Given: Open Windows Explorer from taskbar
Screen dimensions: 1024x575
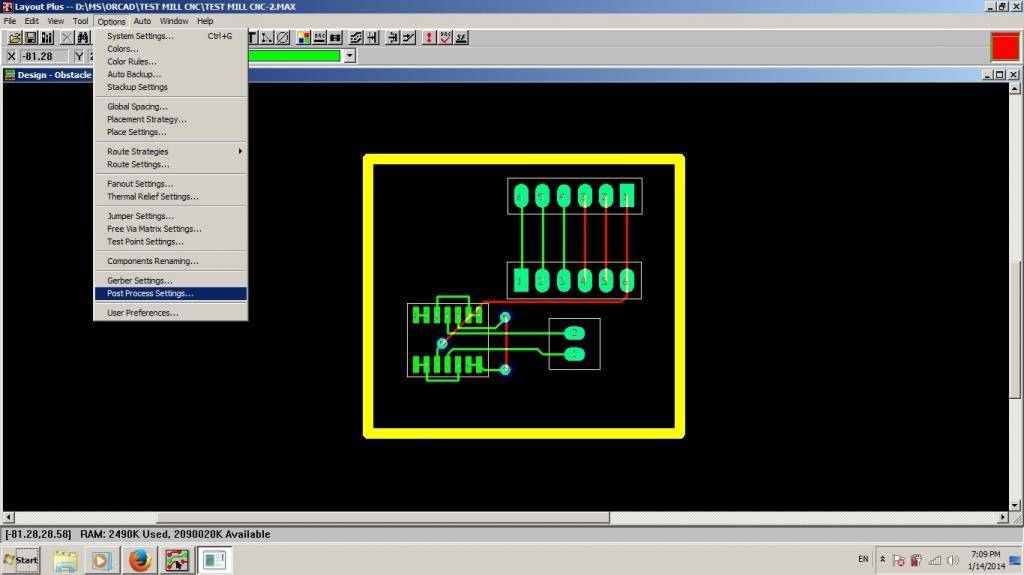Looking at the screenshot, I should click(x=65, y=560).
